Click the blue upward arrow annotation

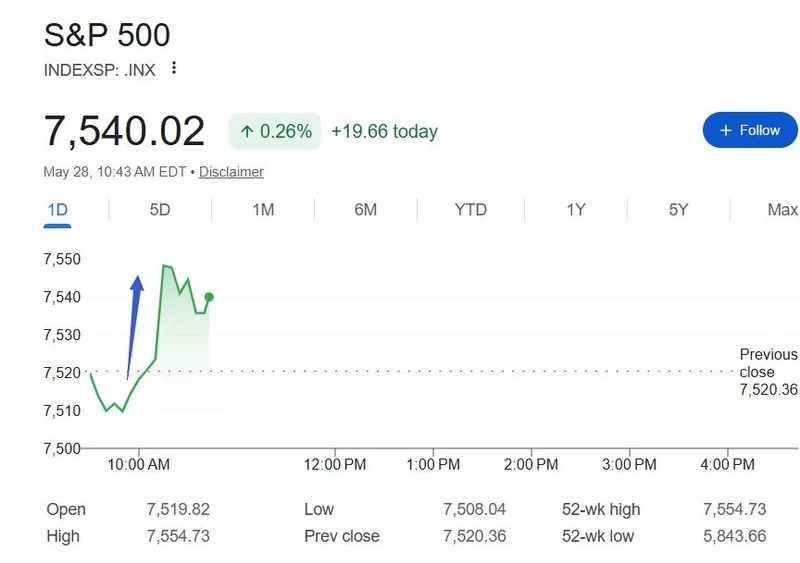click(x=134, y=327)
